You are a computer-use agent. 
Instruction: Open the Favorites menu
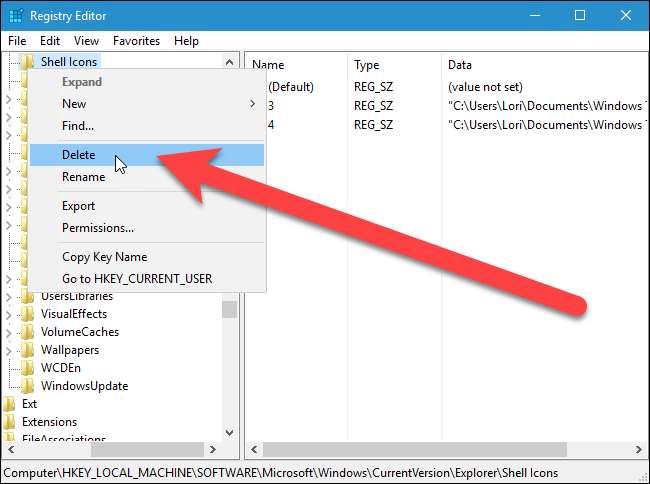[136, 41]
